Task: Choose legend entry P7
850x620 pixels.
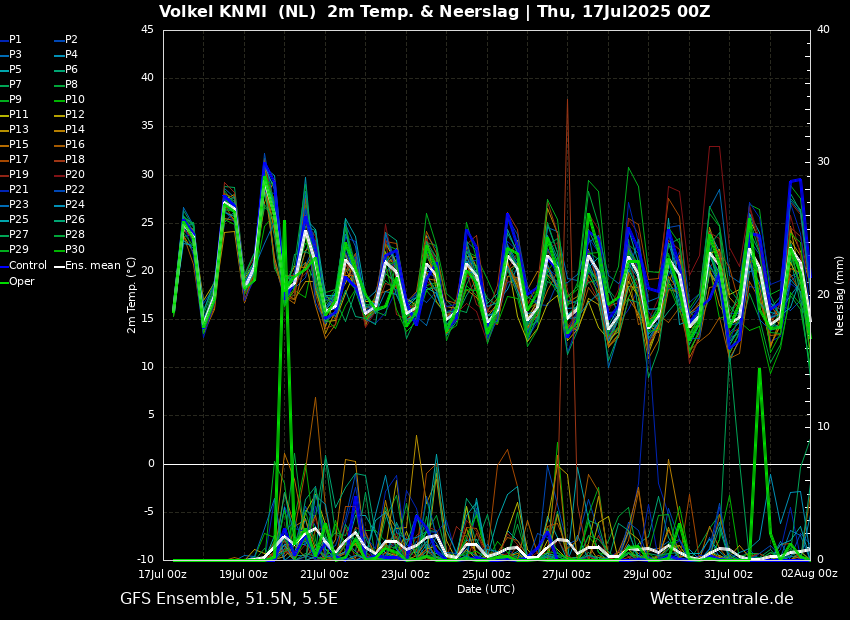Action: point(15,85)
